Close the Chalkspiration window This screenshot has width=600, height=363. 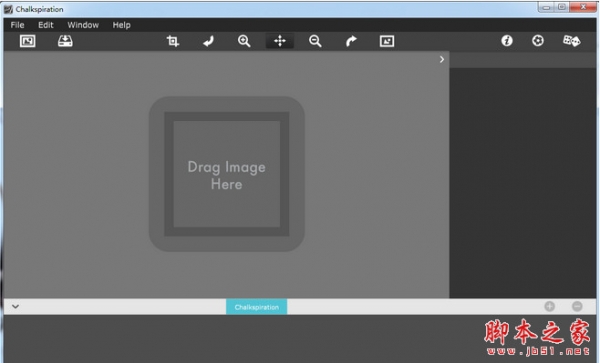pyautogui.click(x=583, y=7)
